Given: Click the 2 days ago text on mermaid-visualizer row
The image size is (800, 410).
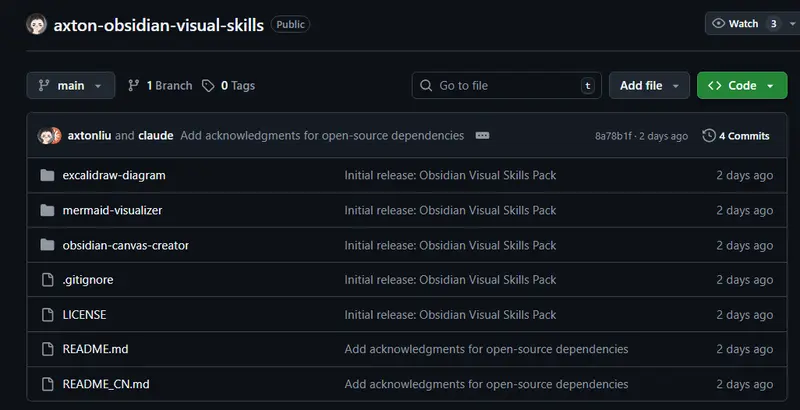Looking at the screenshot, I should tap(744, 211).
